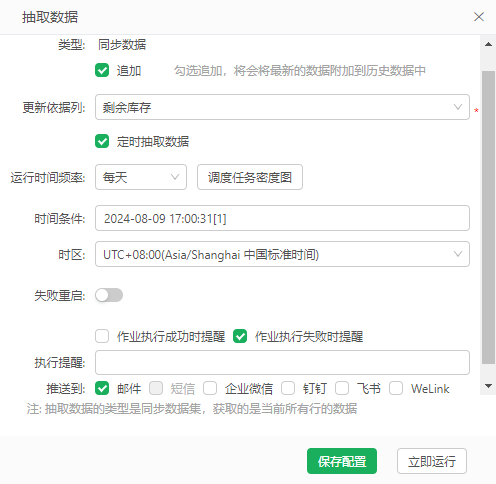Uncheck the 追加 checkbox
496x484 pixels.
(x=102, y=71)
